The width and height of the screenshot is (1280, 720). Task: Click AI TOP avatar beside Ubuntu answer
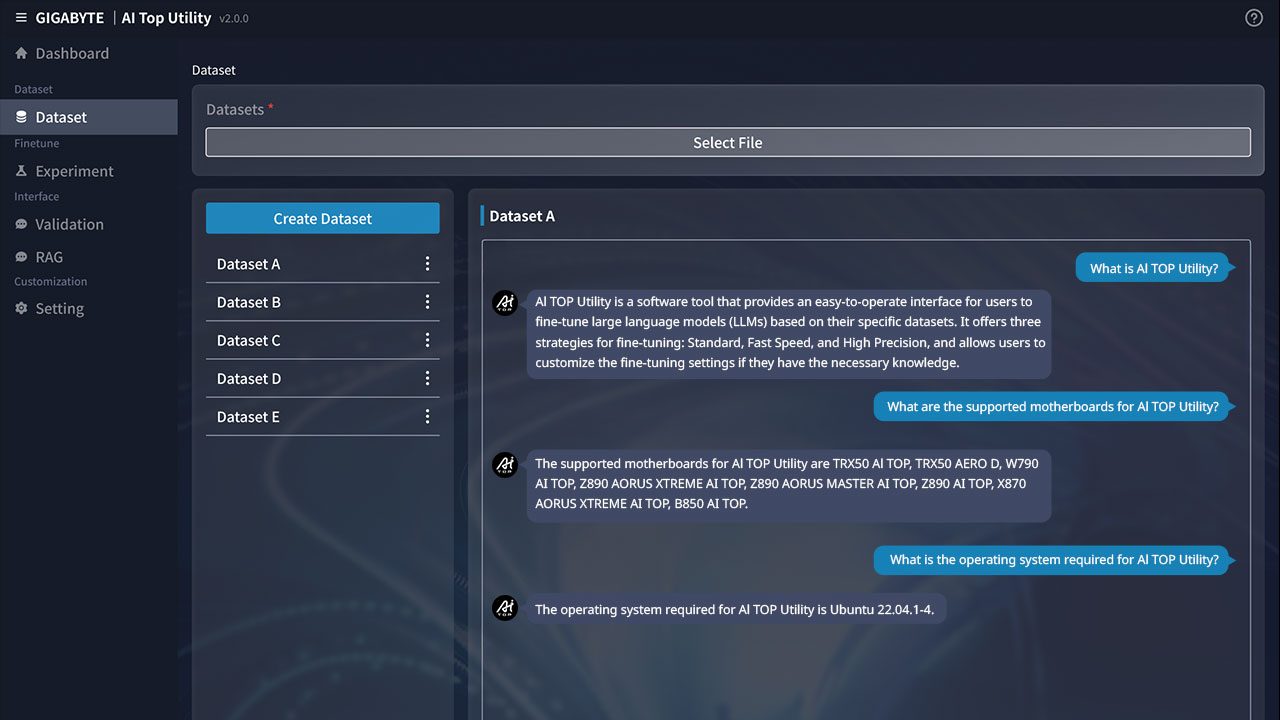coord(506,608)
